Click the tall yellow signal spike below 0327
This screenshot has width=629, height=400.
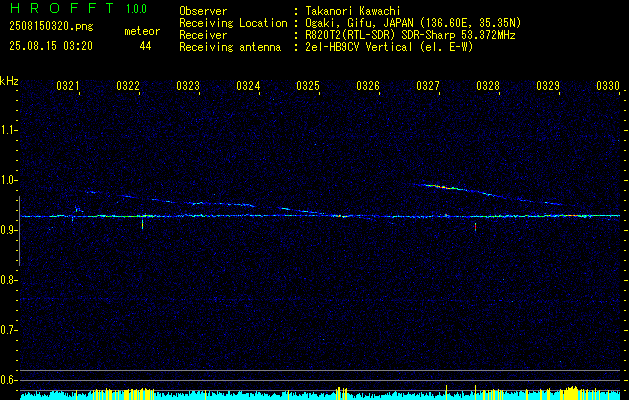(446, 392)
